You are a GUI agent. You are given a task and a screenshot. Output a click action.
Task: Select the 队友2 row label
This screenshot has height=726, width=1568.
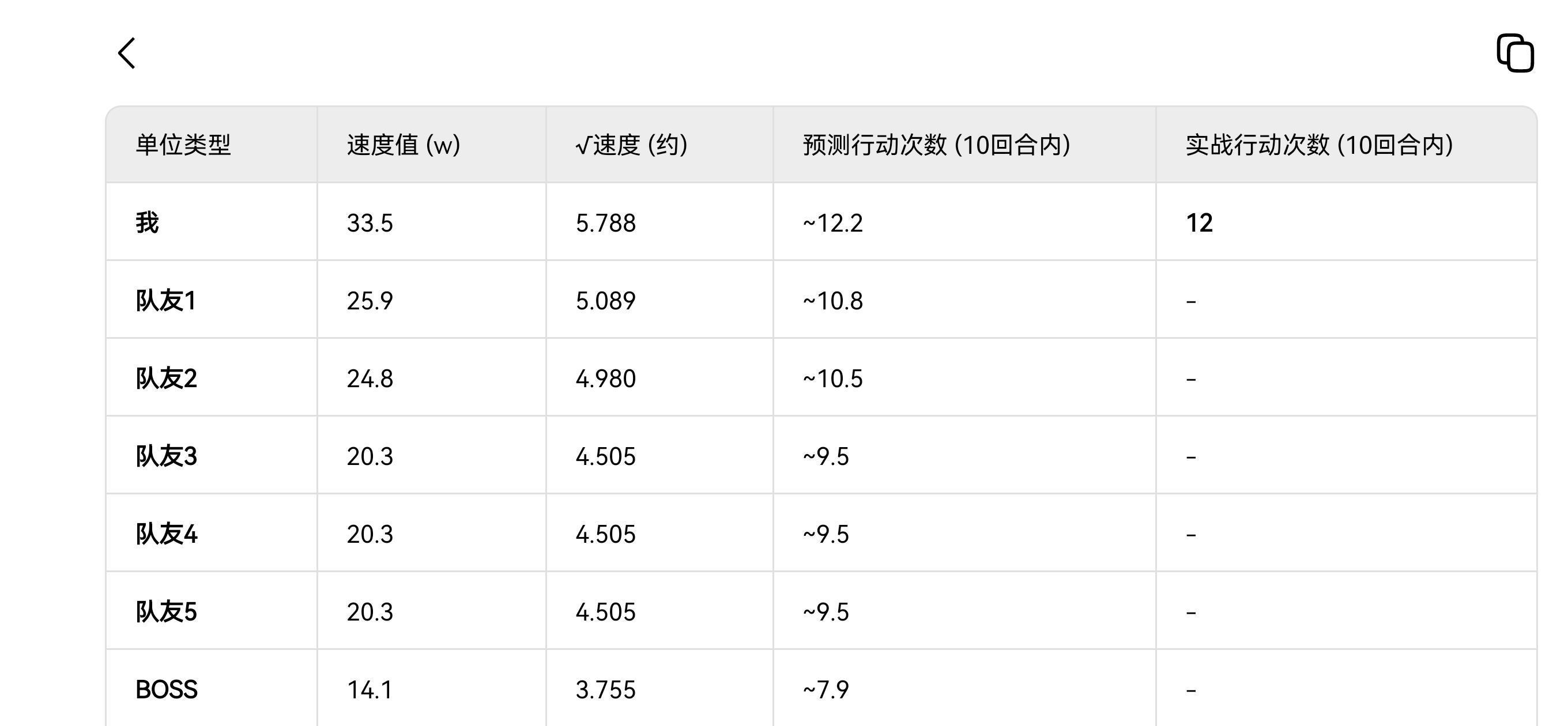point(166,379)
